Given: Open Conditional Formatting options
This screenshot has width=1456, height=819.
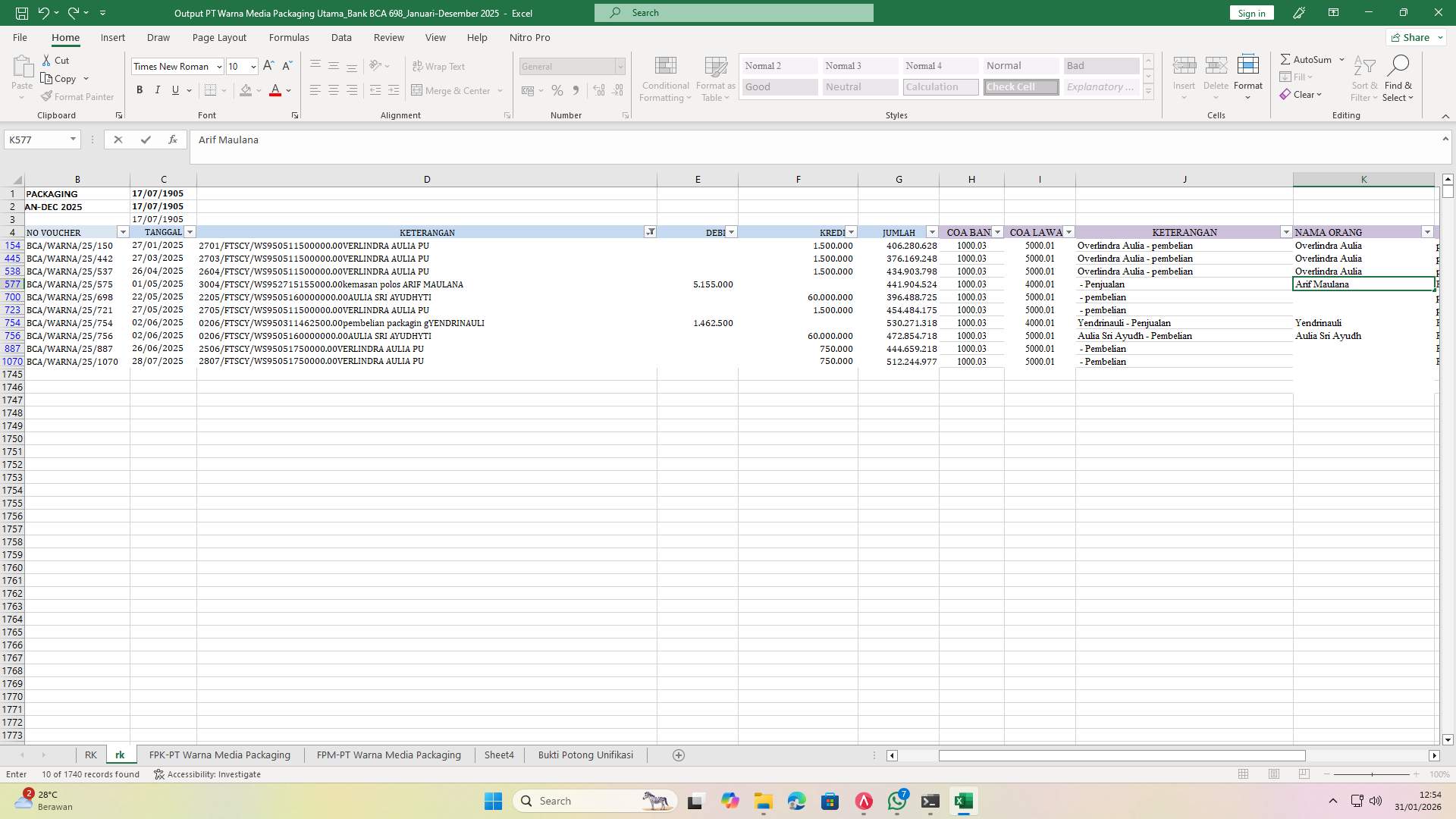Looking at the screenshot, I should pyautogui.click(x=665, y=78).
